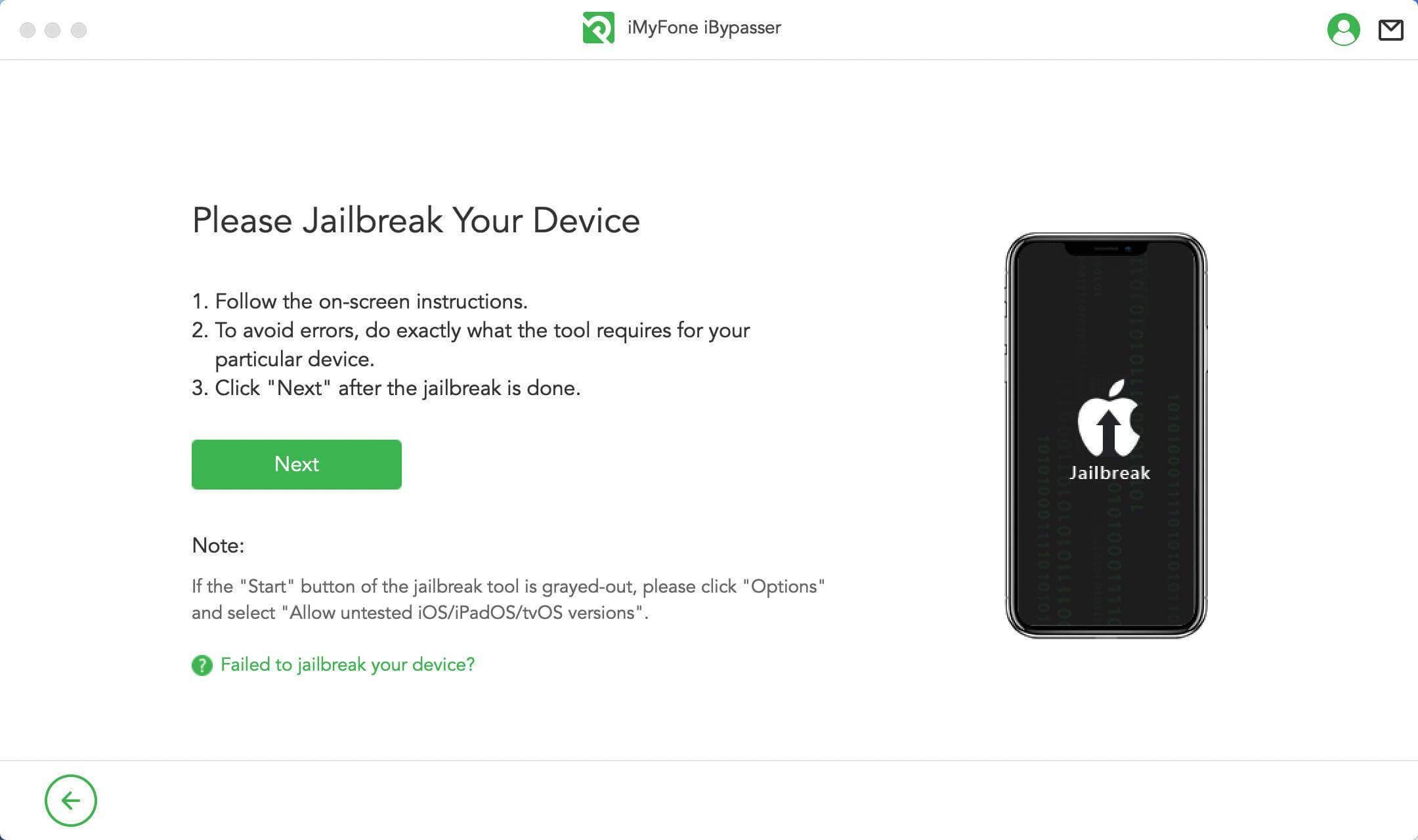Click the Next button to proceed
Viewport: 1418px width, 840px height.
(296, 463)
